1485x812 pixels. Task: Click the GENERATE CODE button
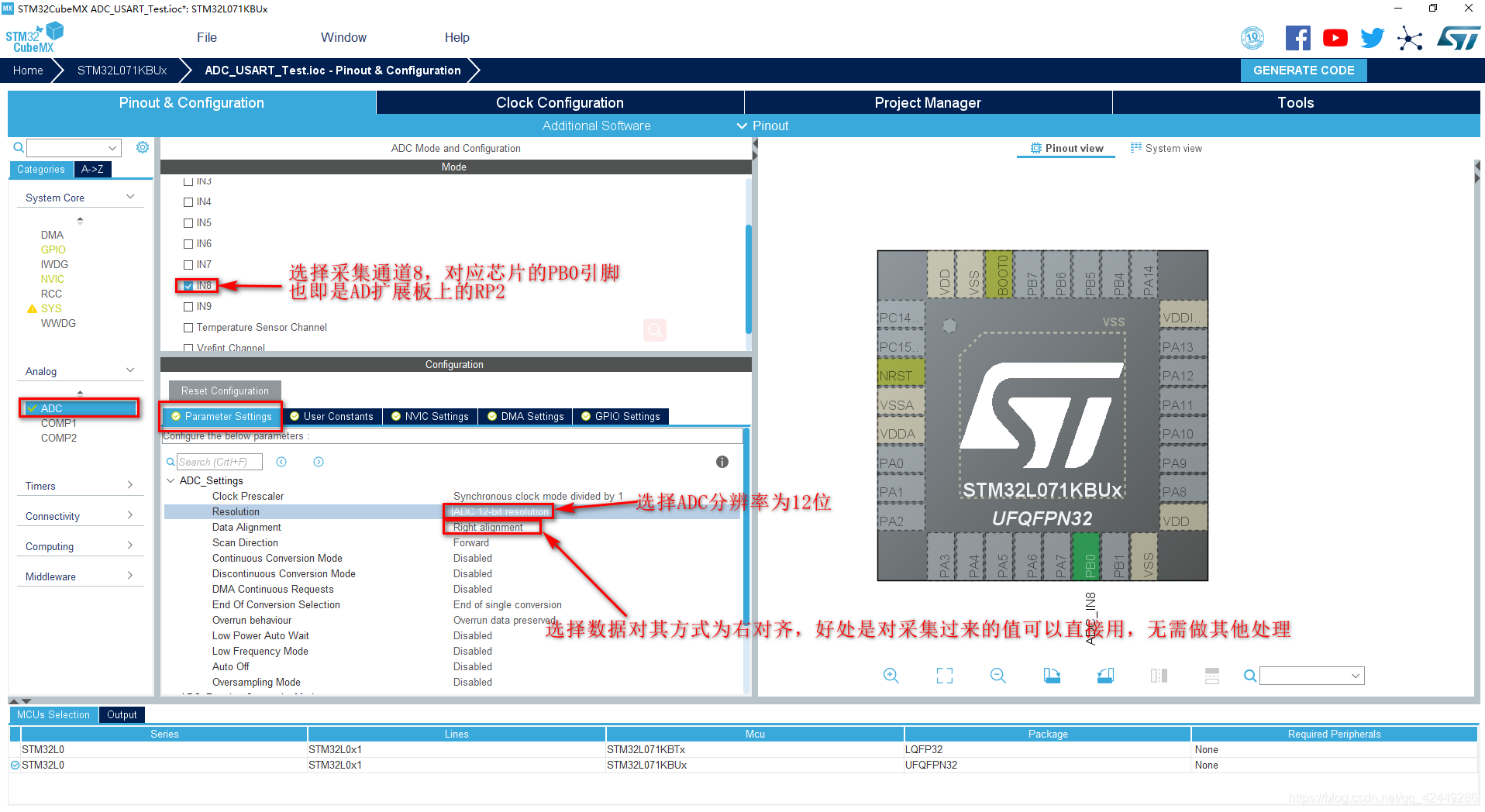pos(1304,70)
